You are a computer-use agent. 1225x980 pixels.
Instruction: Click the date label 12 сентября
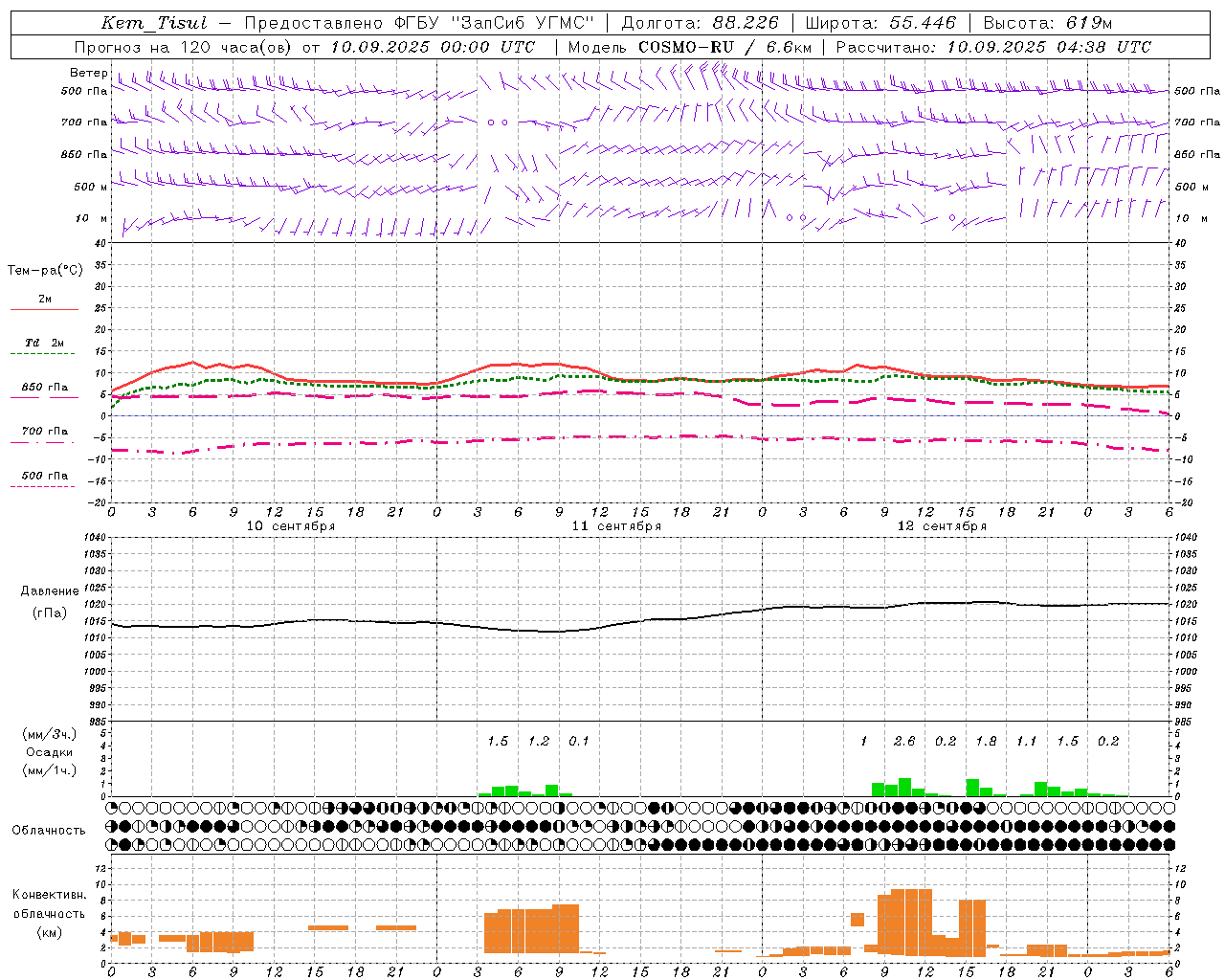point(942,526)
